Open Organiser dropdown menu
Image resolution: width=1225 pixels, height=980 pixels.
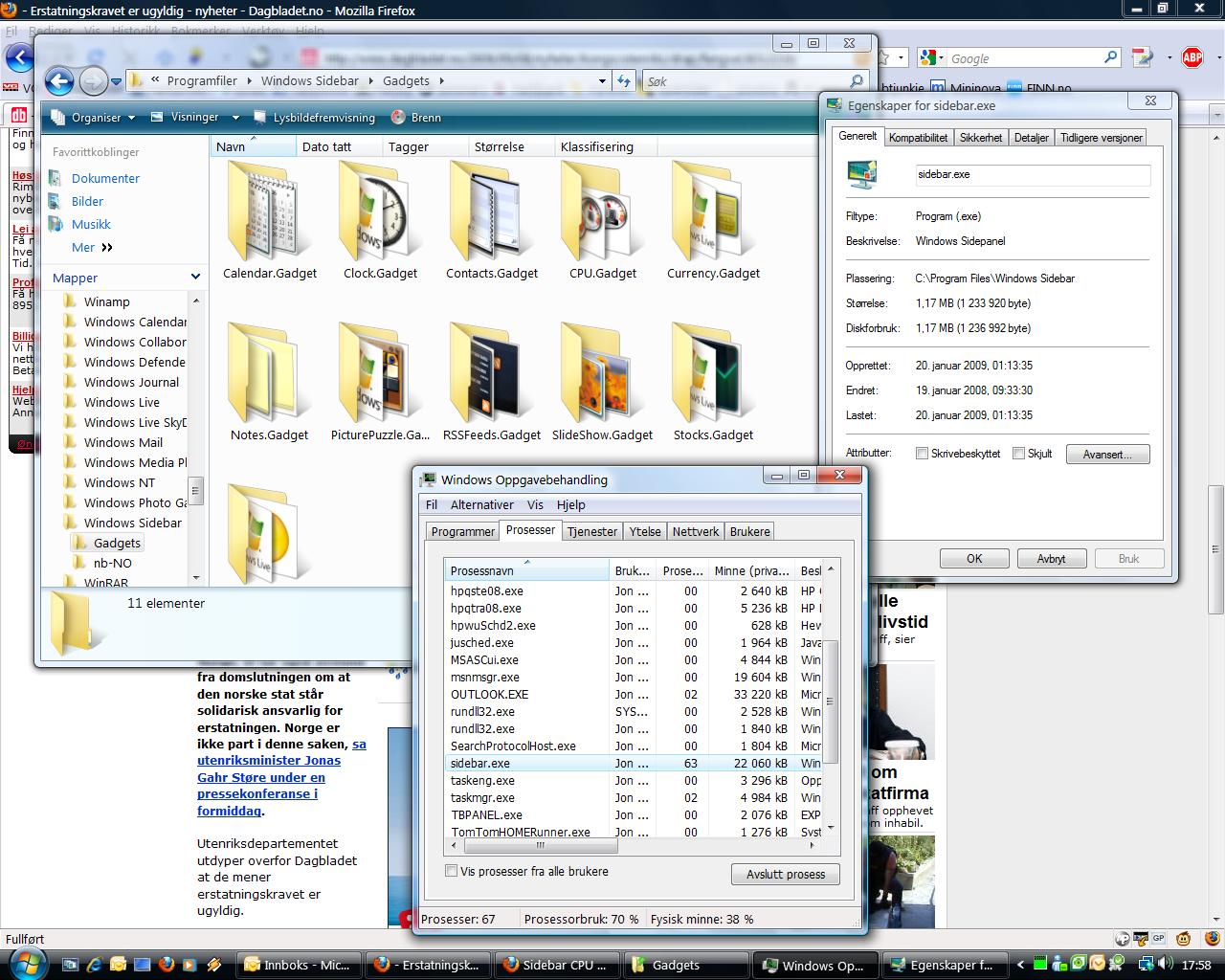(92, 118)
